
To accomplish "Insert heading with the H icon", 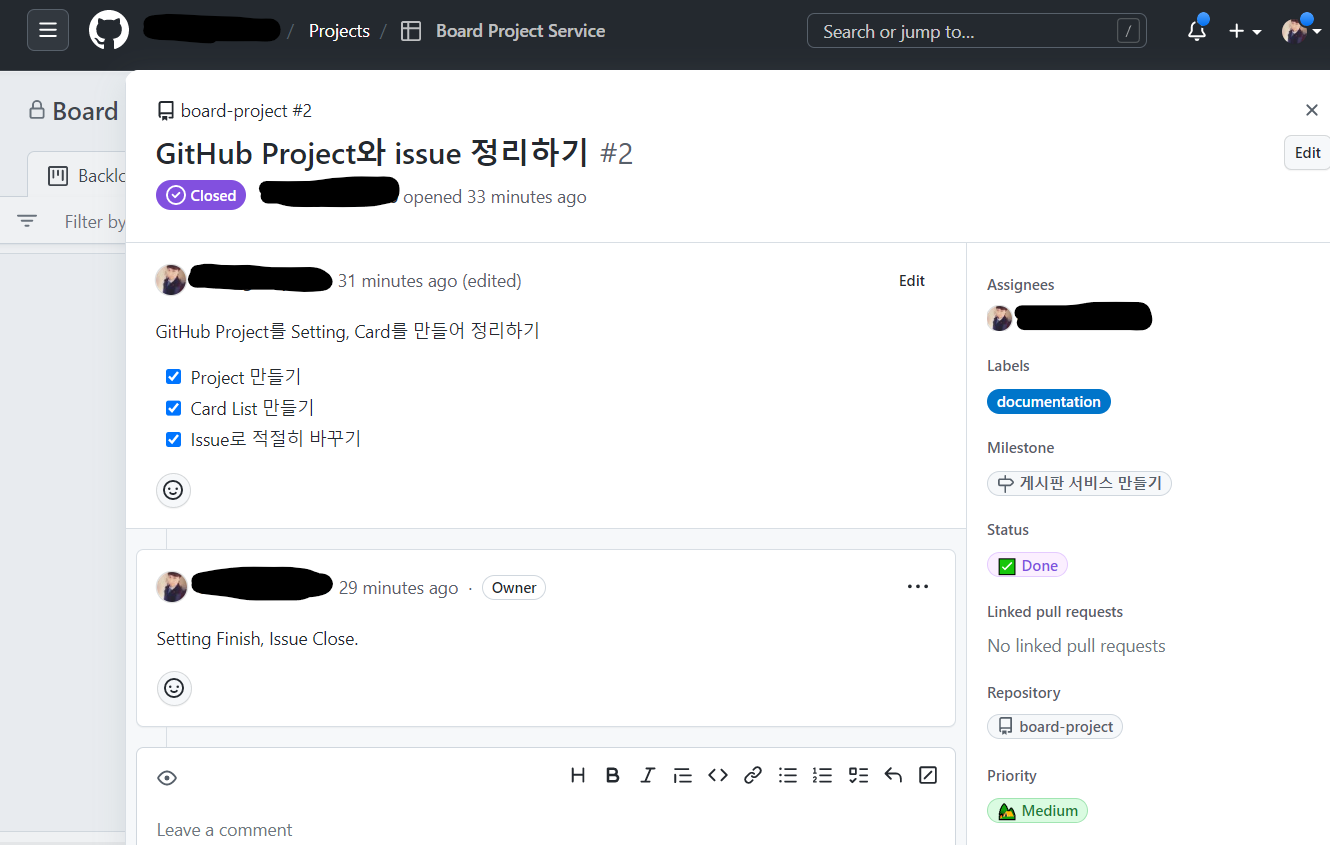I will tap(578, 775).
